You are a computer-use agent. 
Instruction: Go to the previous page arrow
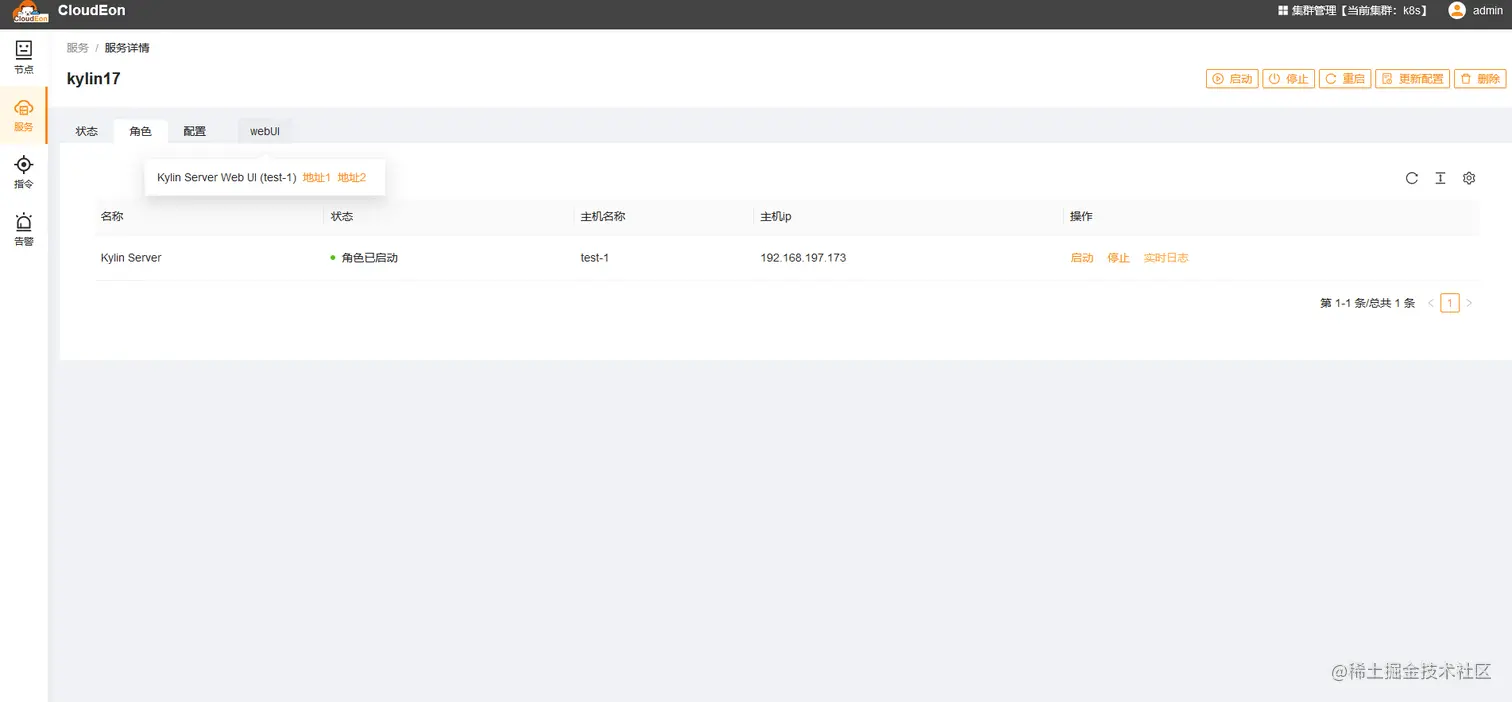pyautogui.click(x=1431, y=303)
